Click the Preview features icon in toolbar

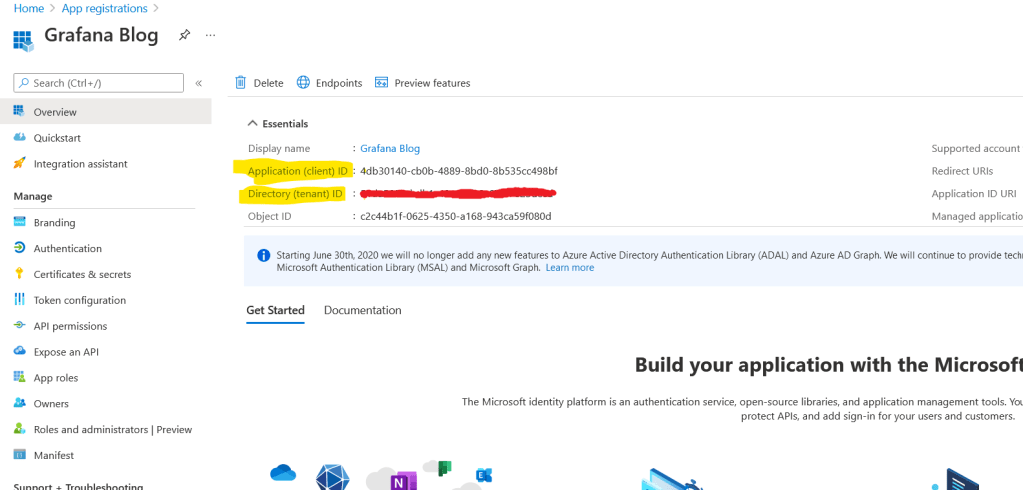[x=381, y=83]
